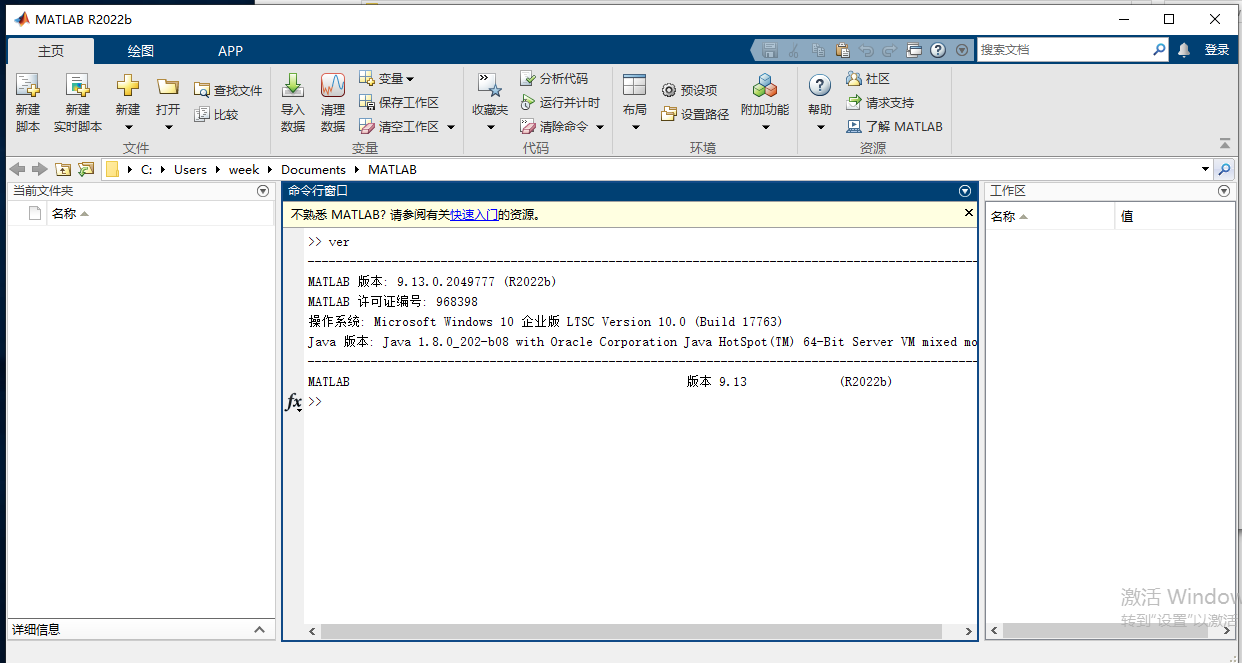Click the 导入数据 import data icon
The height and width of the screenshot is (663, 1242).
[293, 86]
